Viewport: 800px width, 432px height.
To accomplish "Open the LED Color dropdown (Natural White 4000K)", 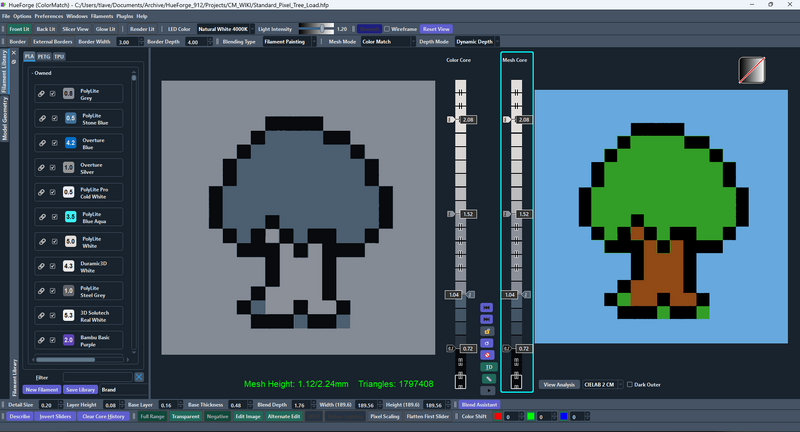I will (x=224, y=30).
